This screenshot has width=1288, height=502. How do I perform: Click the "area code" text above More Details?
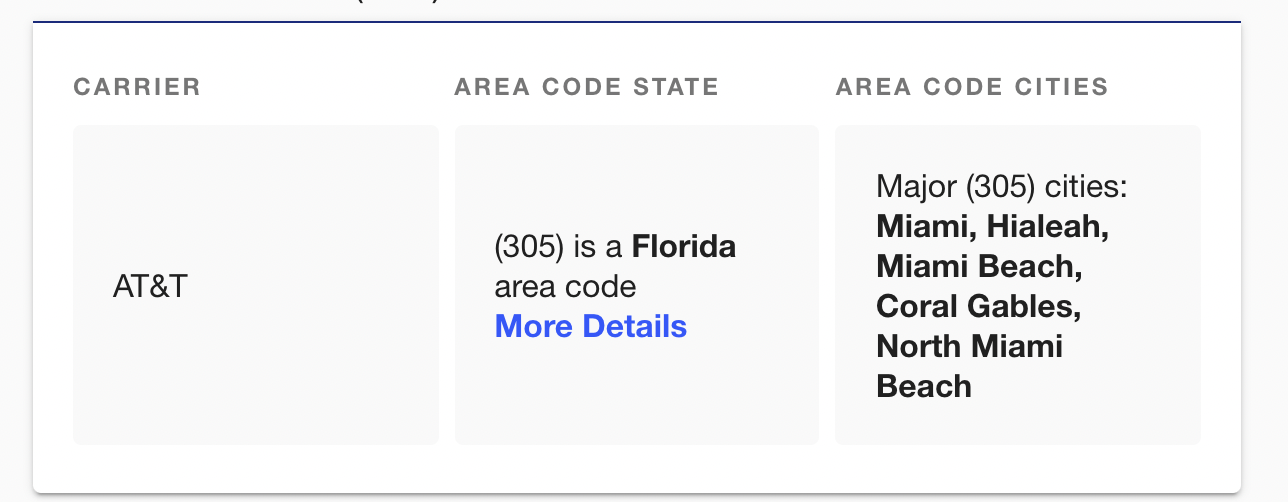coord(565,287)
